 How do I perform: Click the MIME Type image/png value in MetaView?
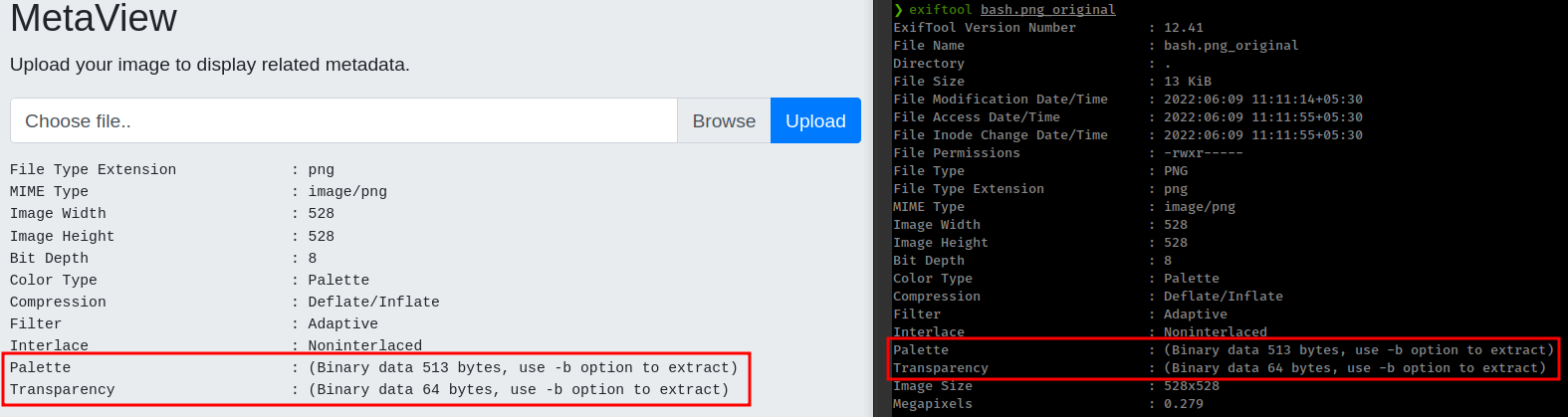(x=347, y=192)
